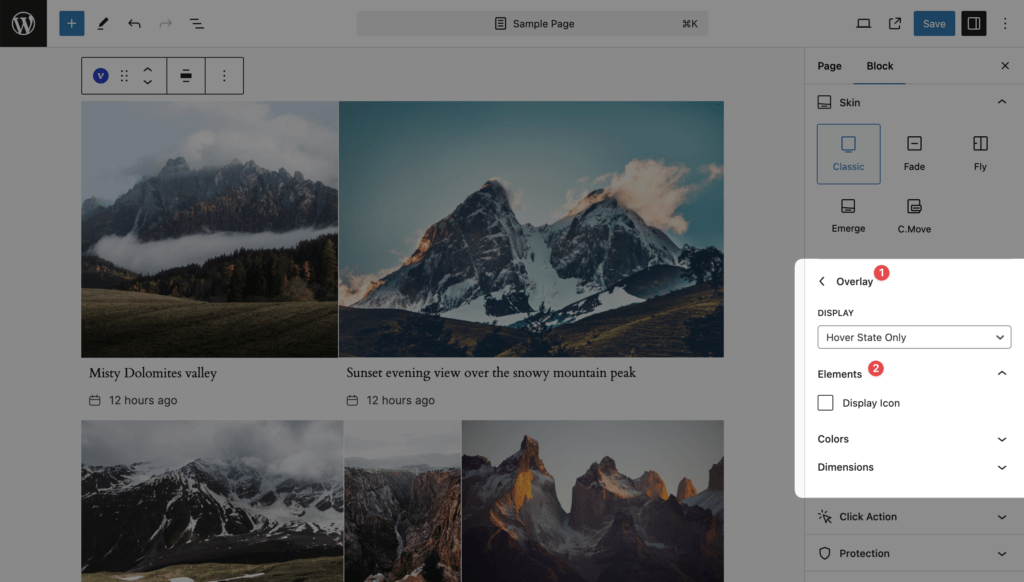The image size is (1024, 582).
Task: Open Document Overview list view icon
Action: point(197,23)
